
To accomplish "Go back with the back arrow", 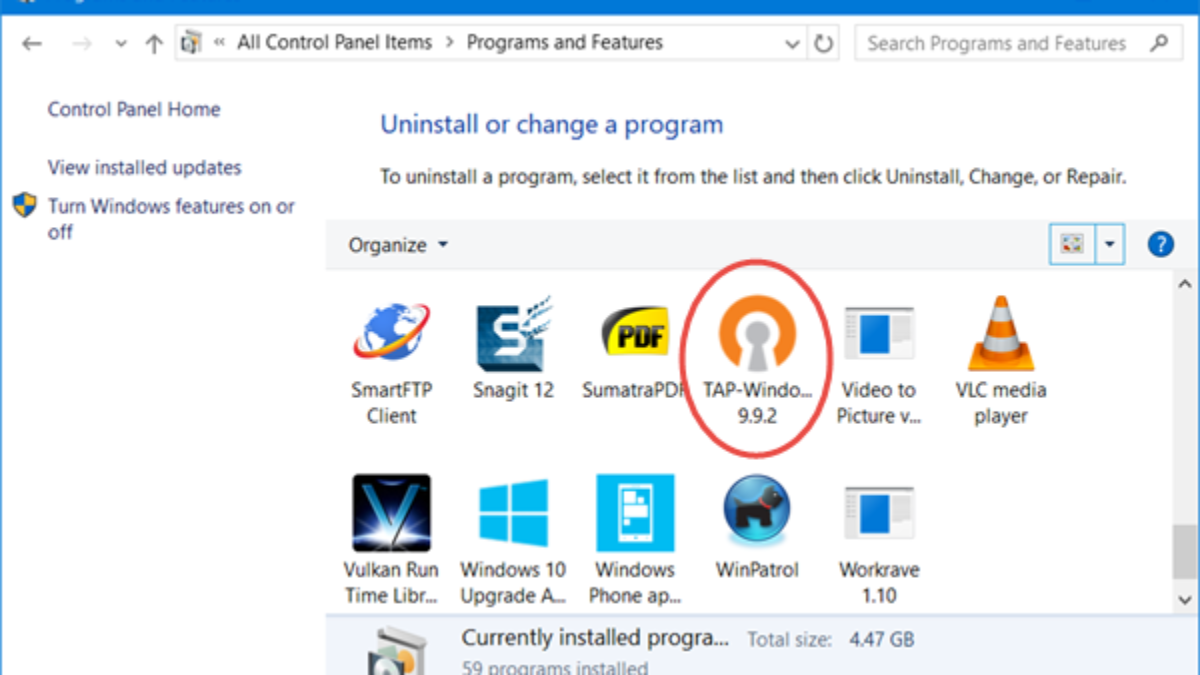I will tap(32, 44).
